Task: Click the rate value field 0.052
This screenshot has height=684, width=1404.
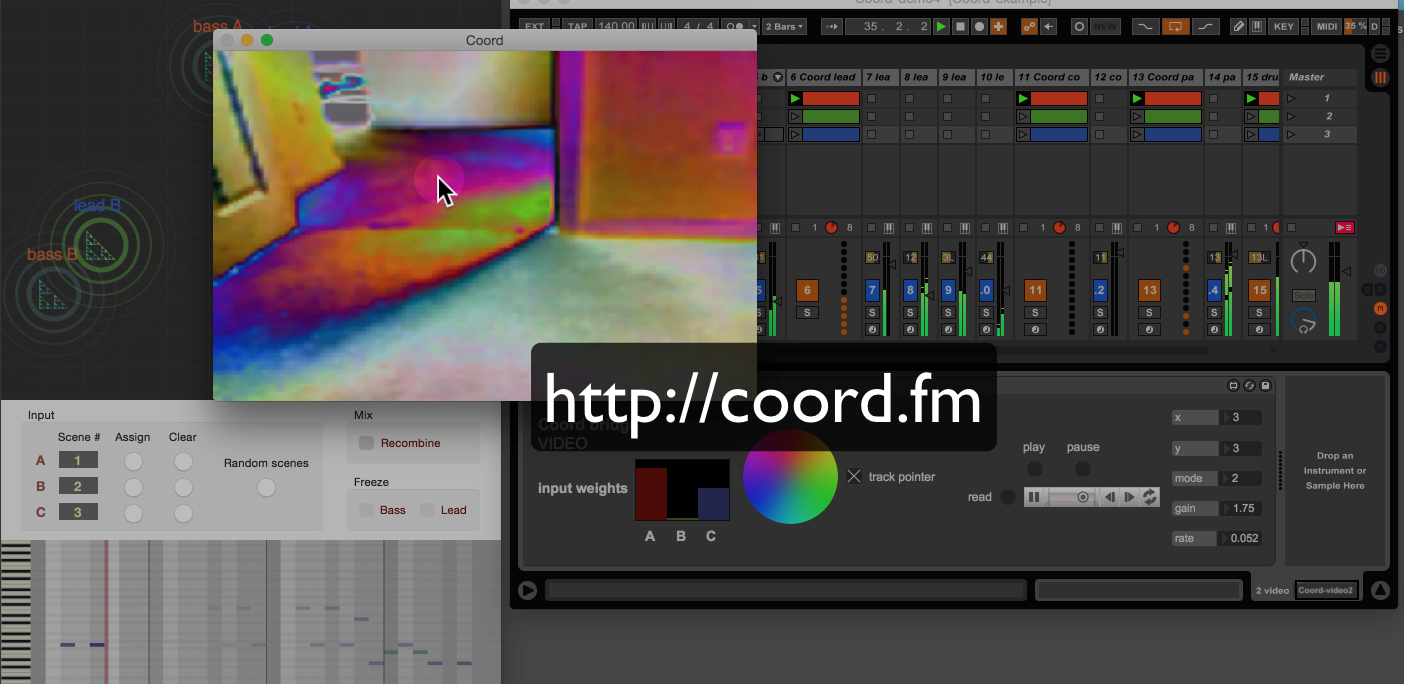Action: click(1241, 538)
